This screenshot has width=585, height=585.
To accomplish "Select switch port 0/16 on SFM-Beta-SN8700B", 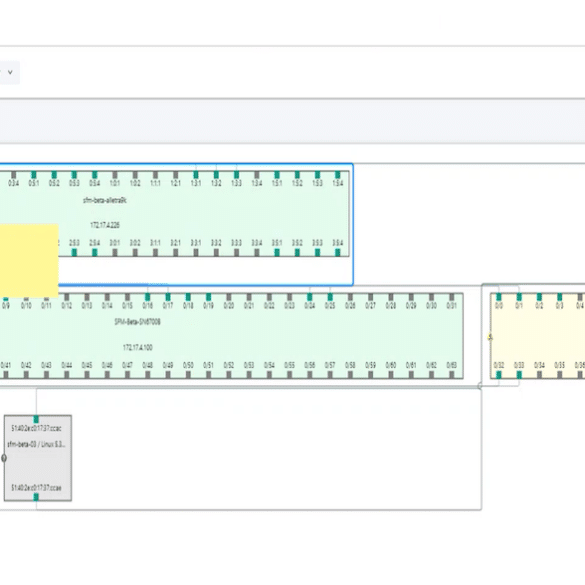I will 148,297.
